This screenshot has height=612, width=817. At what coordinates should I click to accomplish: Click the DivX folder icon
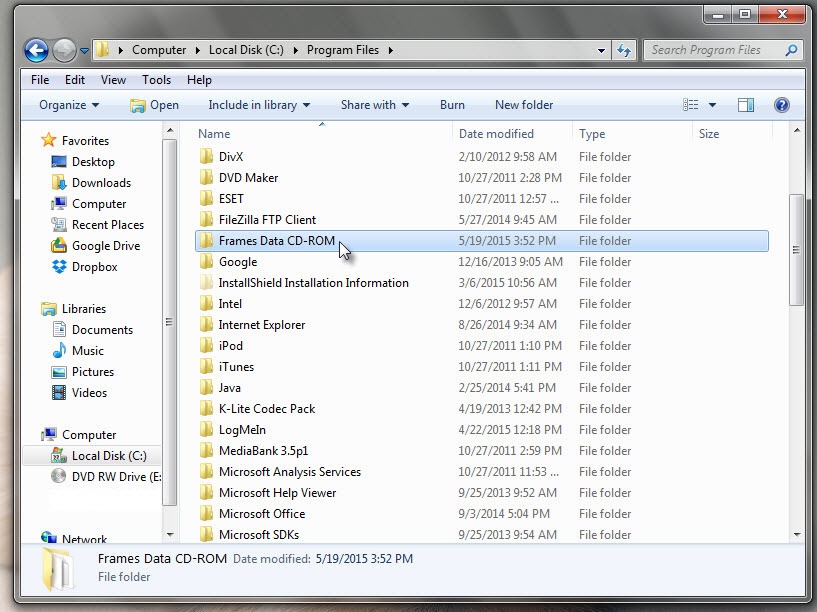point(206,156)
